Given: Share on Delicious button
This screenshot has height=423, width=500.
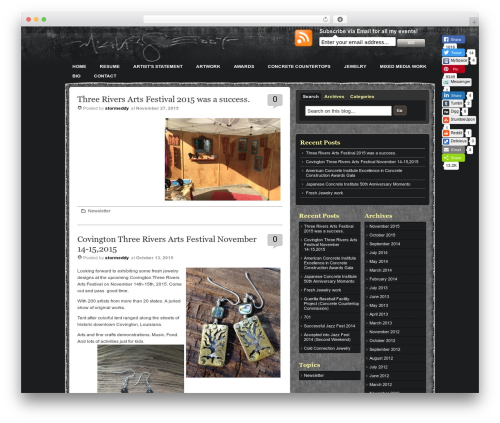Looking at the screenshot, I should point(455,141).
